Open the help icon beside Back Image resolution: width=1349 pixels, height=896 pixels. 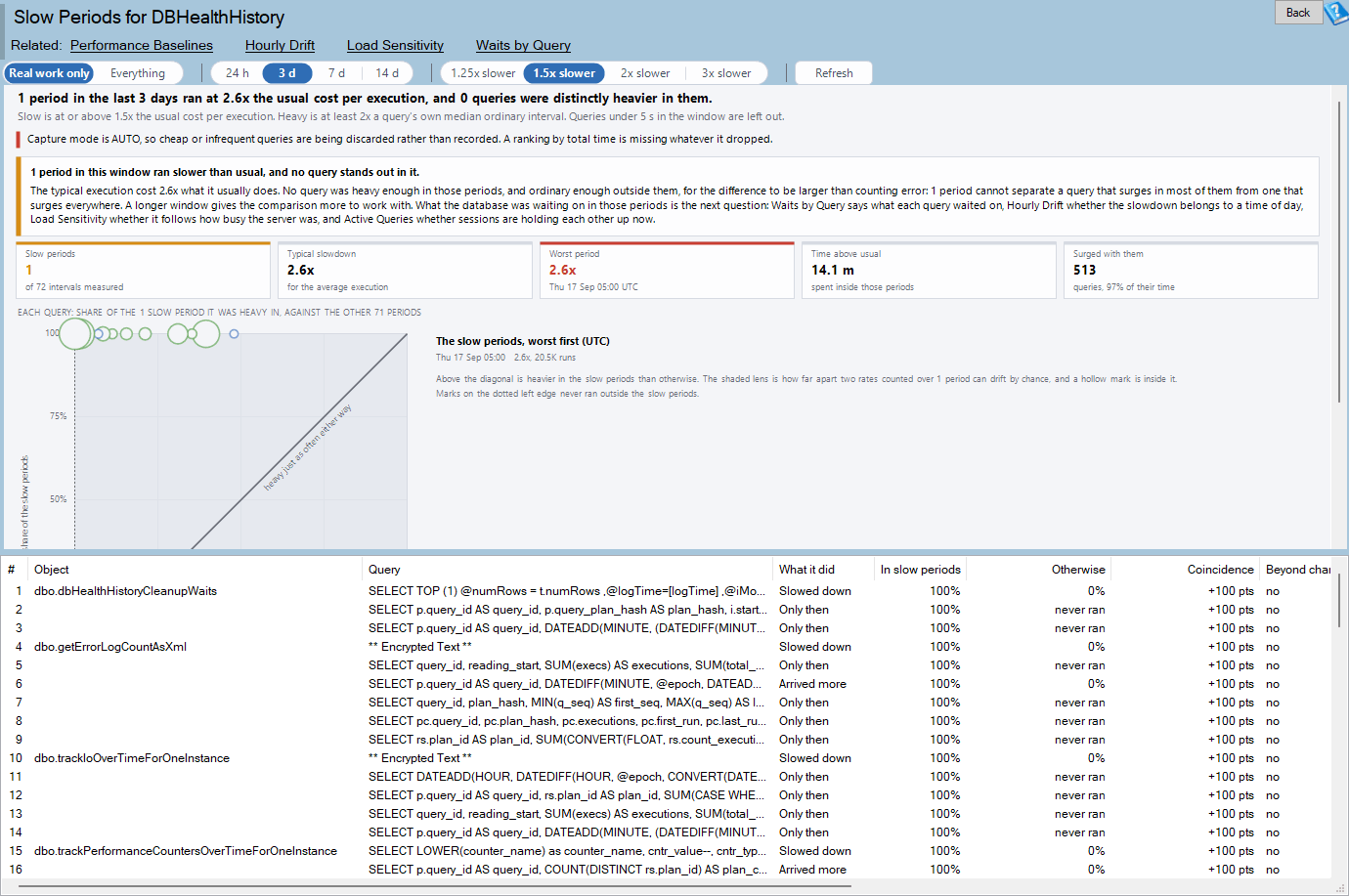coord(1335,13)
